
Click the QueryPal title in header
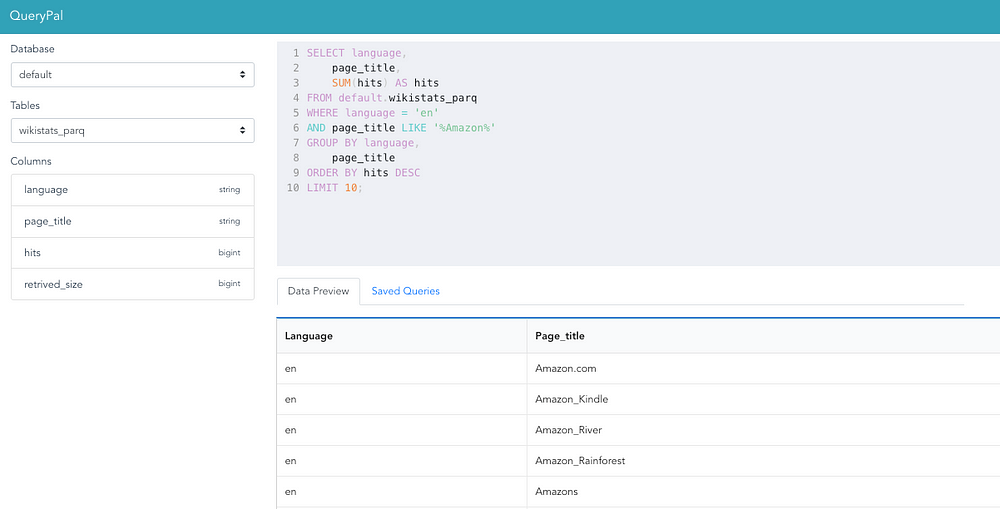[x=36, y=17]
